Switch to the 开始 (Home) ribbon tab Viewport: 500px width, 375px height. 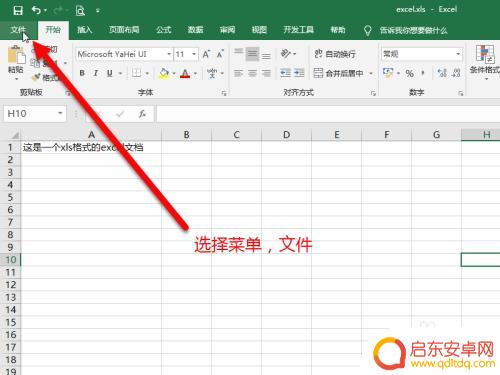coord(53,30)
